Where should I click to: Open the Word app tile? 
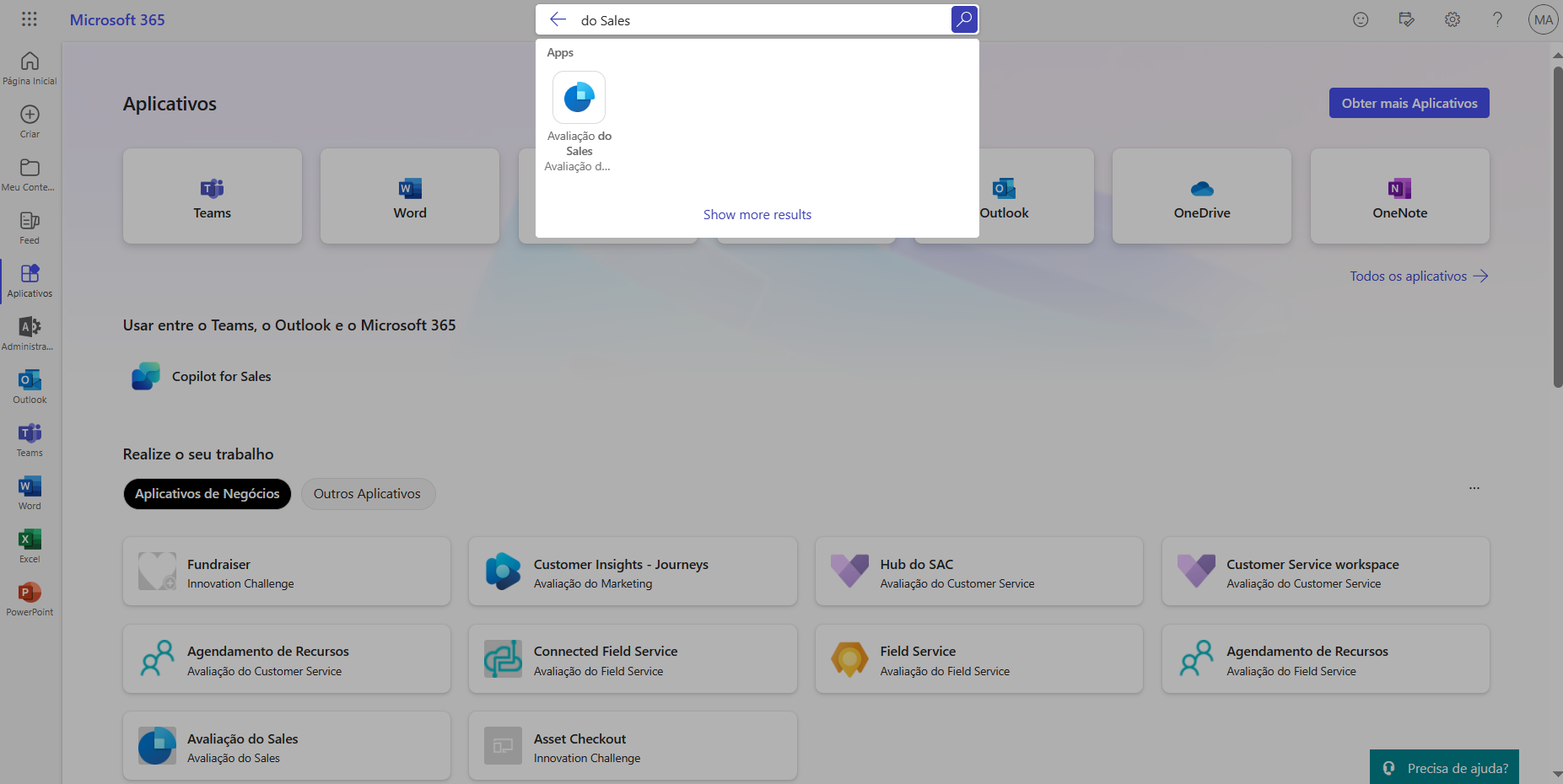pyautogui.click(x=410, y=196)
